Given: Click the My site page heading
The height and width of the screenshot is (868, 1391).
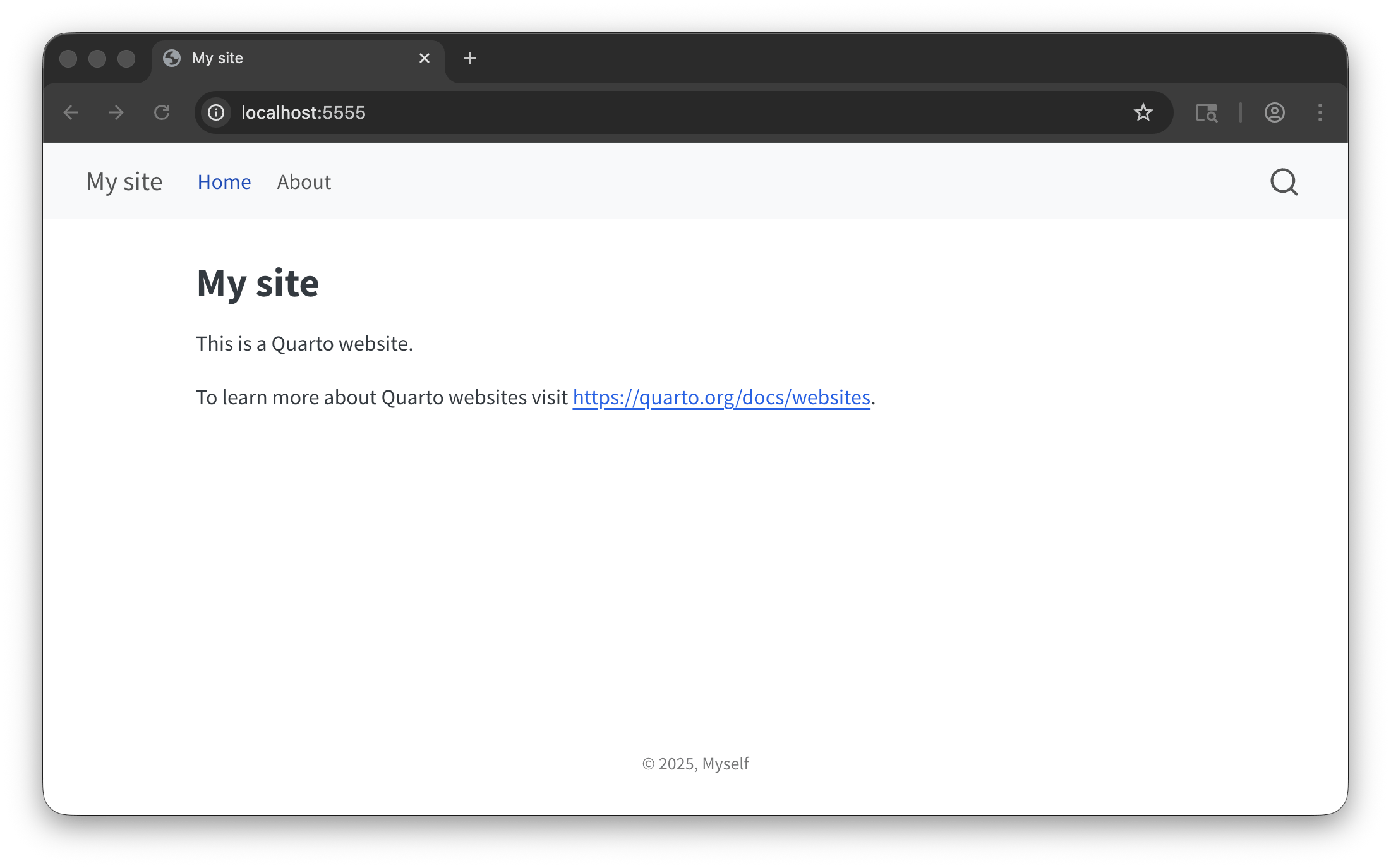Looking at the screenshot, I should 258,283.
